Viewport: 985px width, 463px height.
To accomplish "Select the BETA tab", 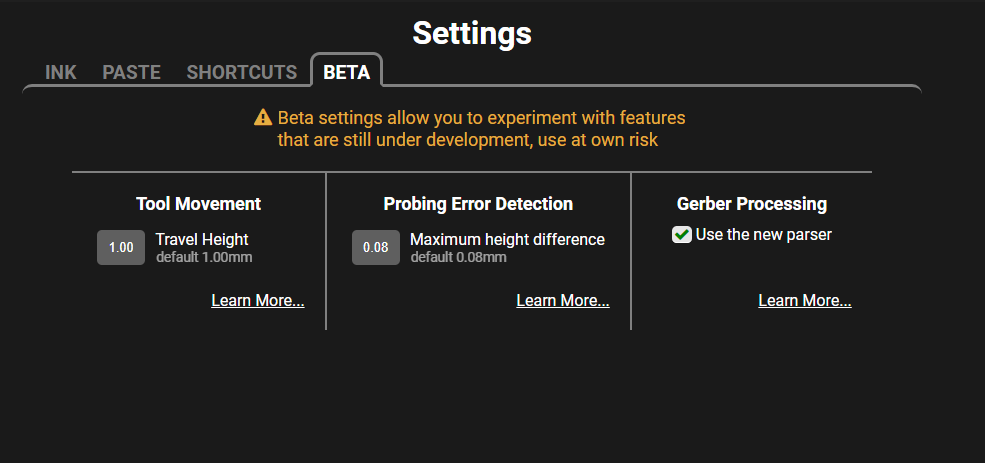I will click(x=347, y=72).
